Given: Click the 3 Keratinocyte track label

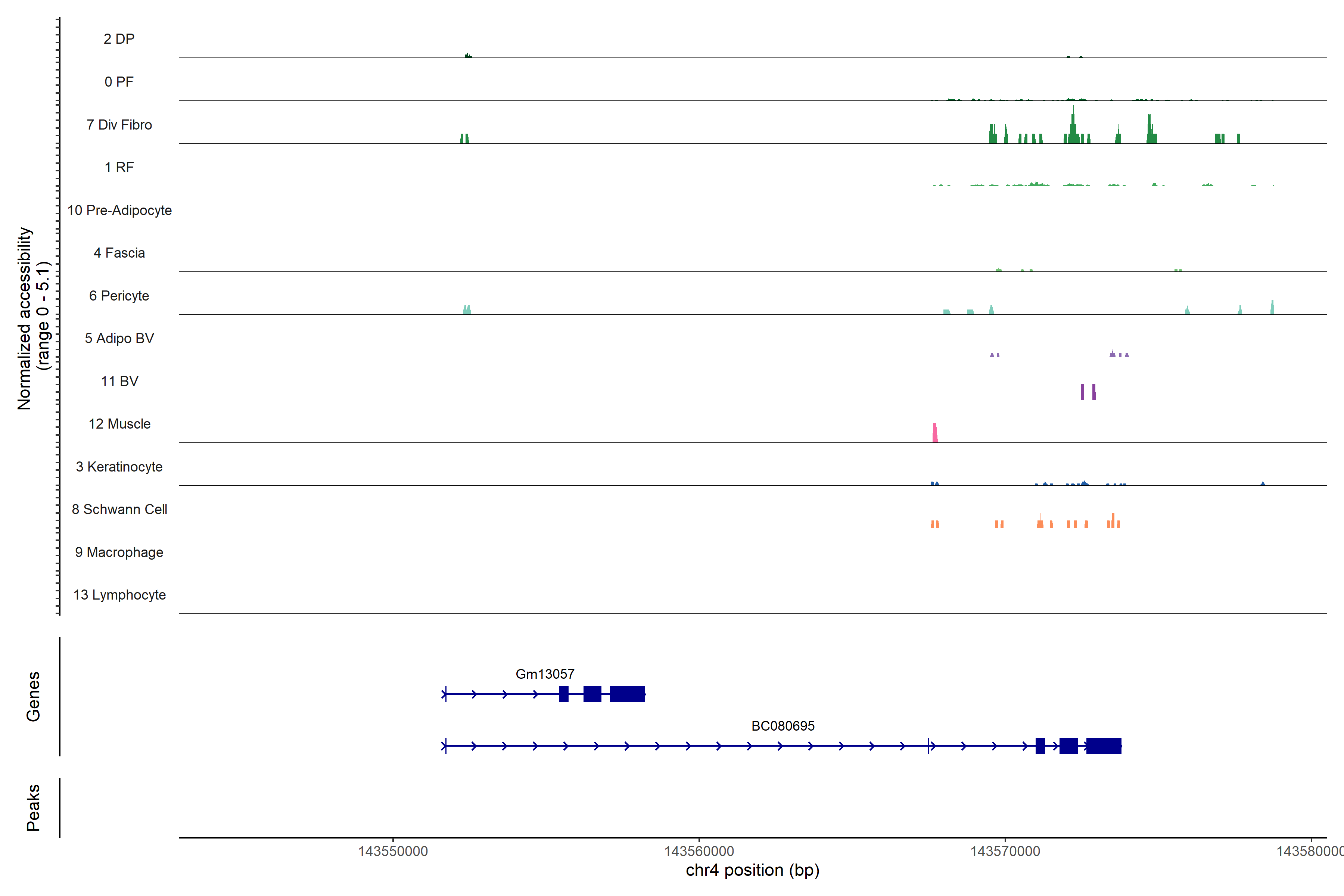Looking at the screenshot, I should [x=119, y=467].
